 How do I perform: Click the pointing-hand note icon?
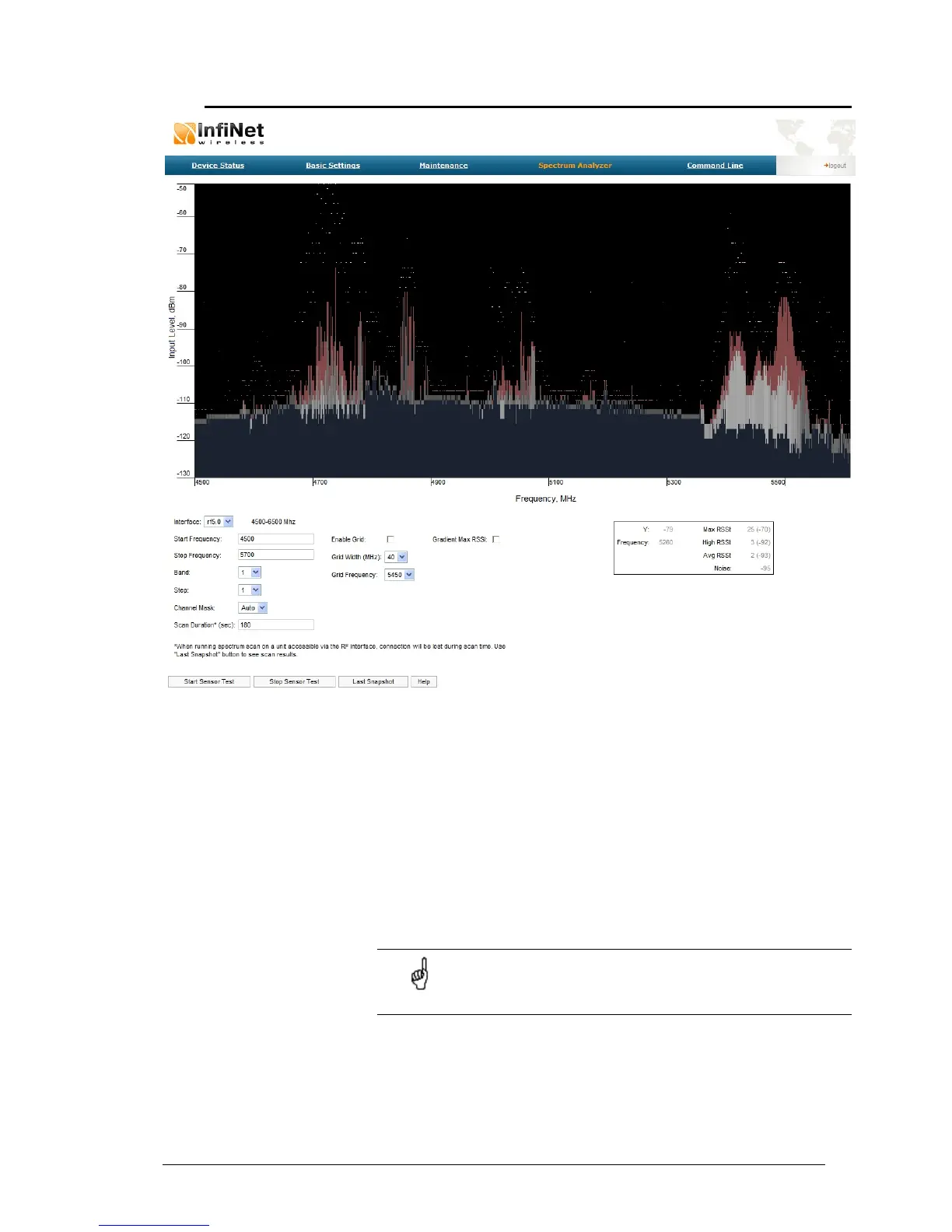tap(420, 974)
